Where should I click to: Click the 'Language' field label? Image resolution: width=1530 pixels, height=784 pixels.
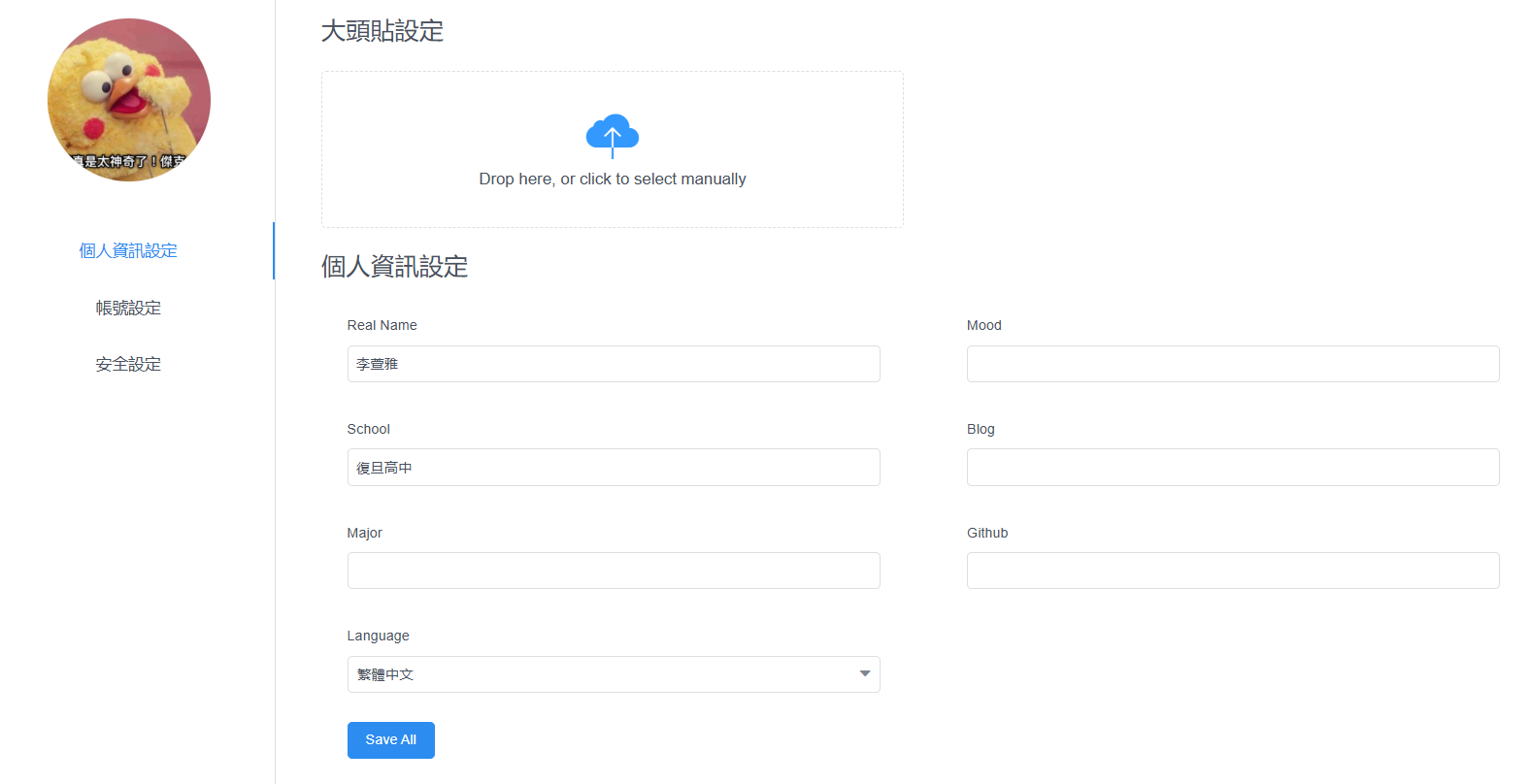click(x=378, y=636)
